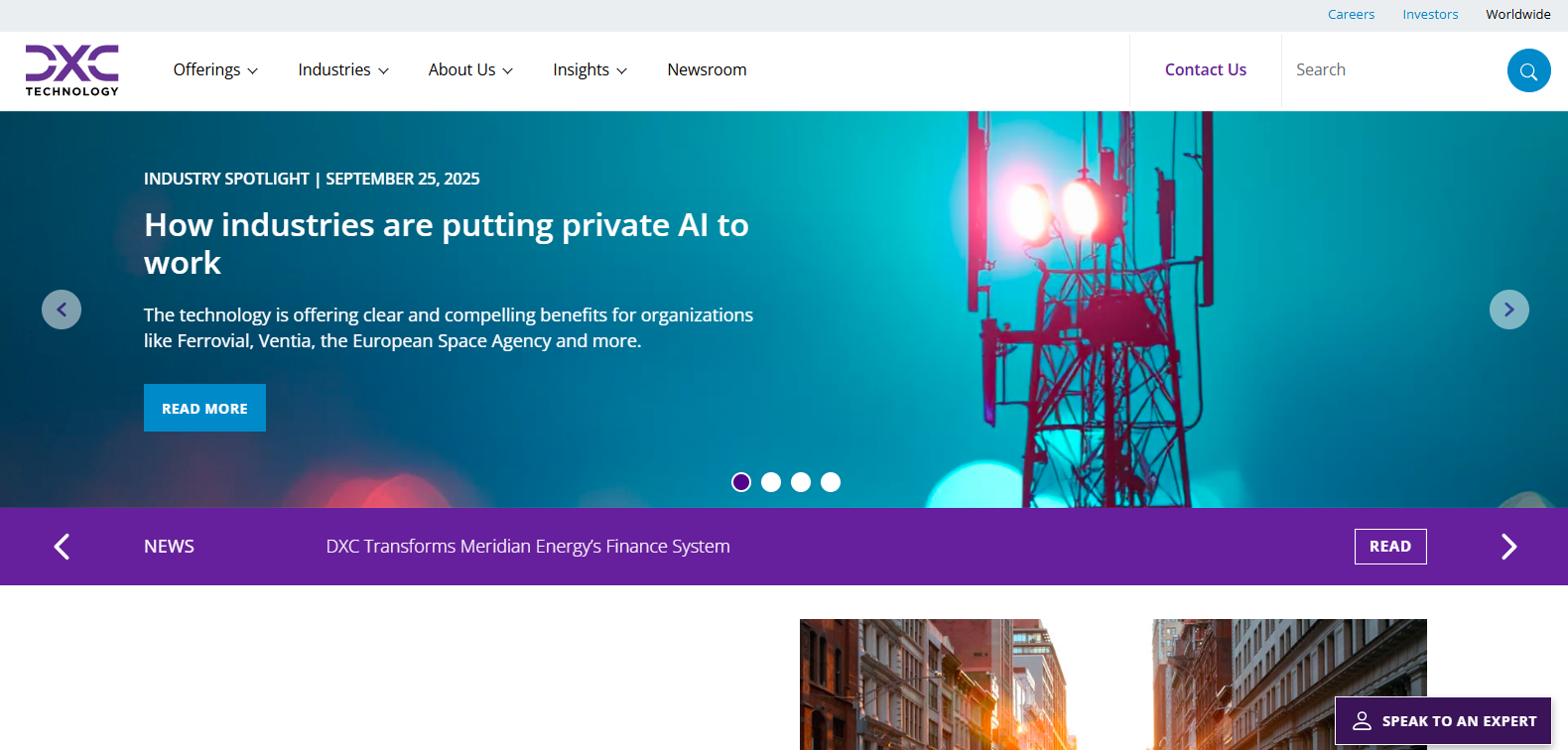Viewport: 1568px width, 750px height.
Task: Advance to next hero slide
Action: pyautogui.click(x=1508, y=310)
